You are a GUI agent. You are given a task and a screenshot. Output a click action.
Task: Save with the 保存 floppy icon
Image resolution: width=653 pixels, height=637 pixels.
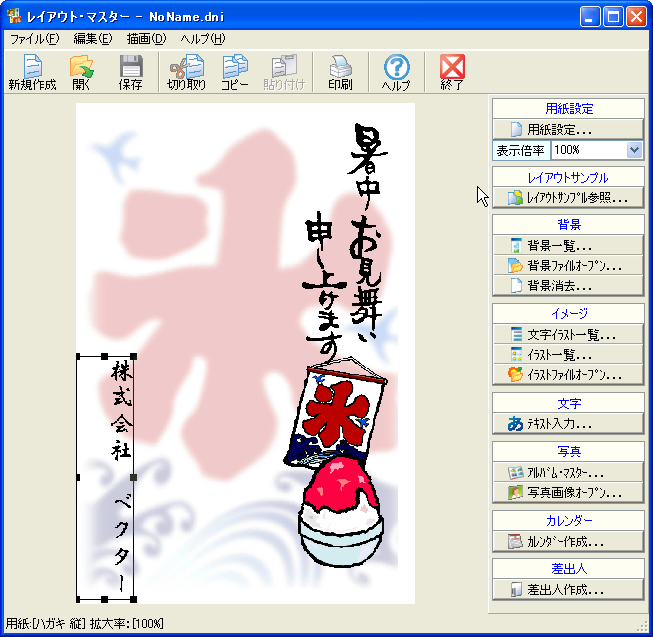pyautogui.click(x=131, y=72)
